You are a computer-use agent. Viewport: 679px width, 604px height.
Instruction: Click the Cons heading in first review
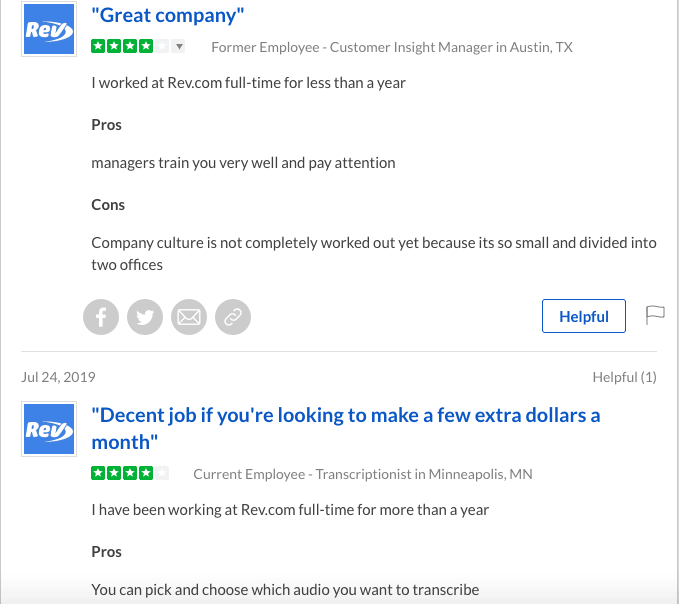pos(108,205)
